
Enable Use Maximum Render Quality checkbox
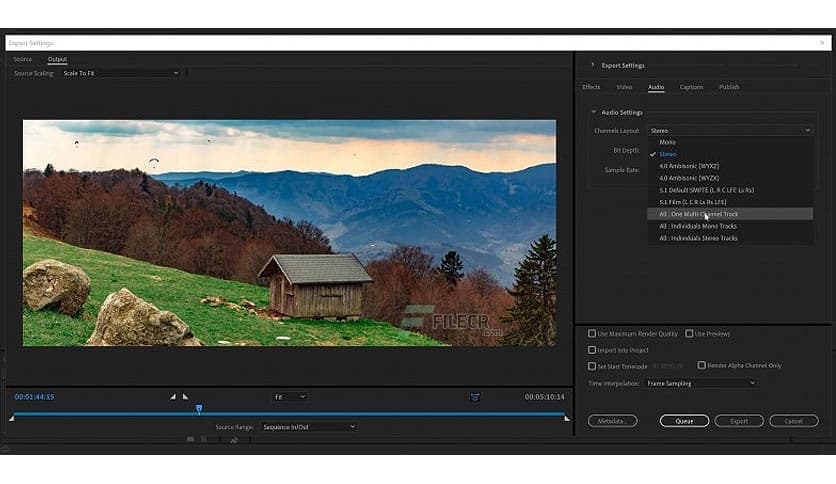click(x=592, y=334)
